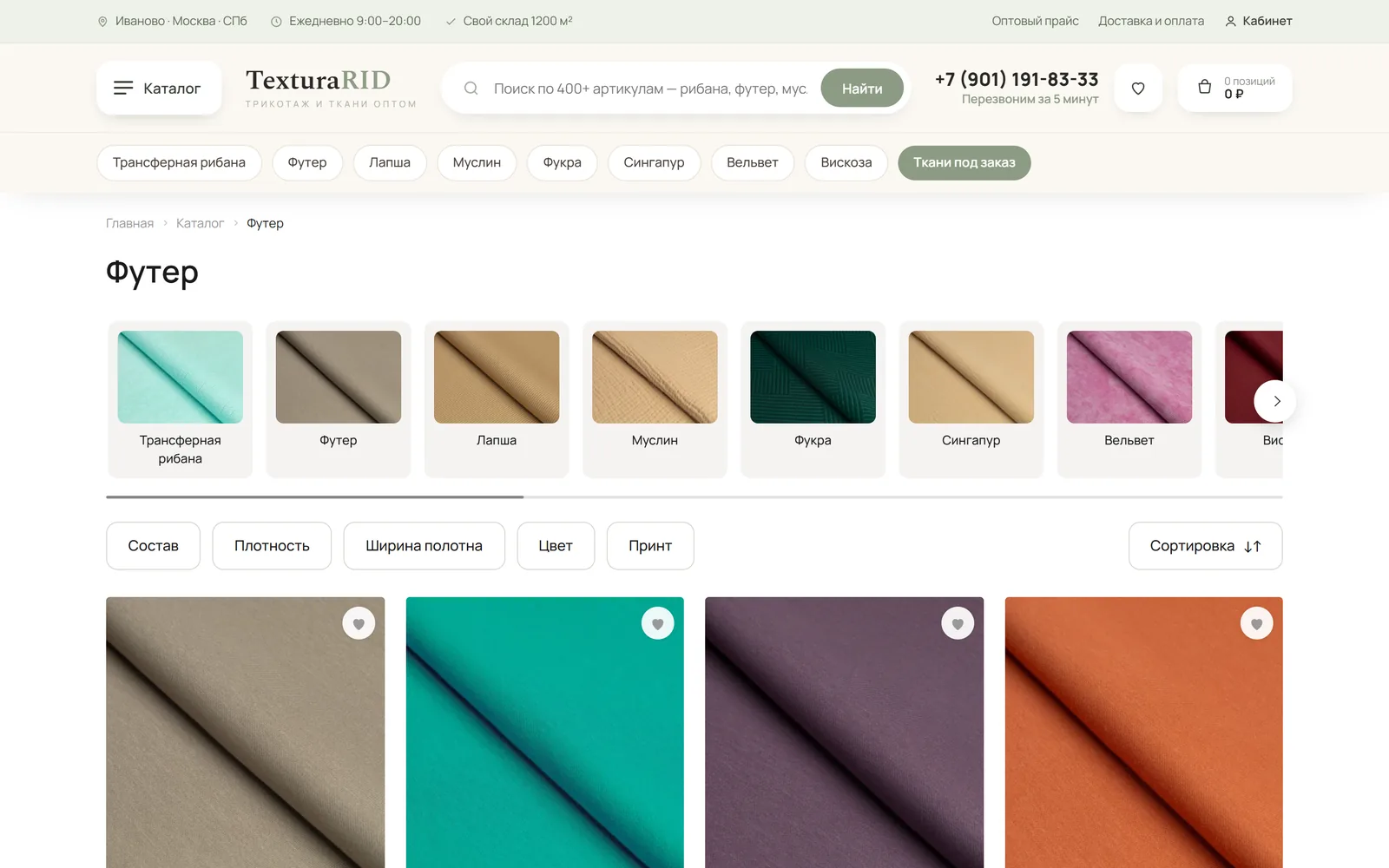Select the Муслин category pill
The width and height of the screenshot is (1389, 868).
[477, 162]
